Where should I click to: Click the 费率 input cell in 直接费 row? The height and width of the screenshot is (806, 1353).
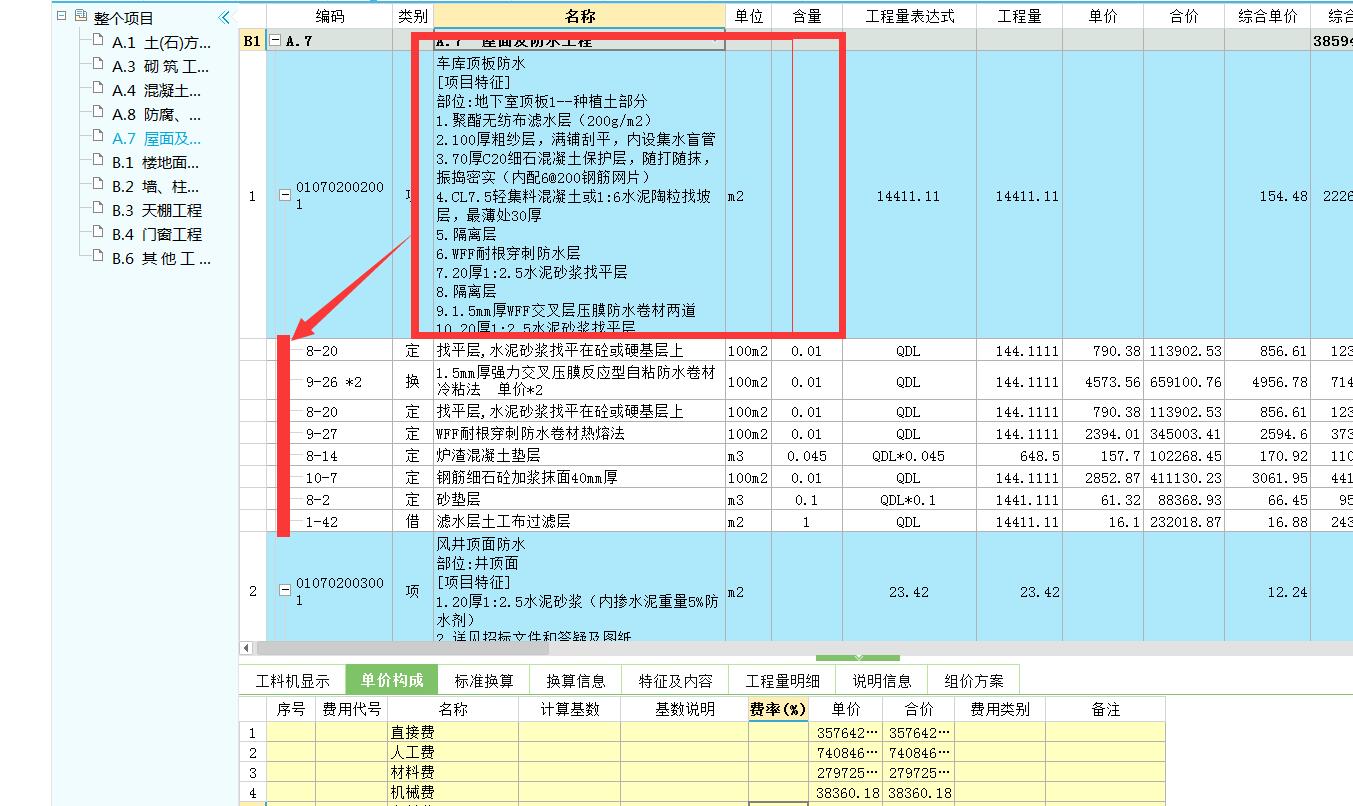tap(778, 732)
